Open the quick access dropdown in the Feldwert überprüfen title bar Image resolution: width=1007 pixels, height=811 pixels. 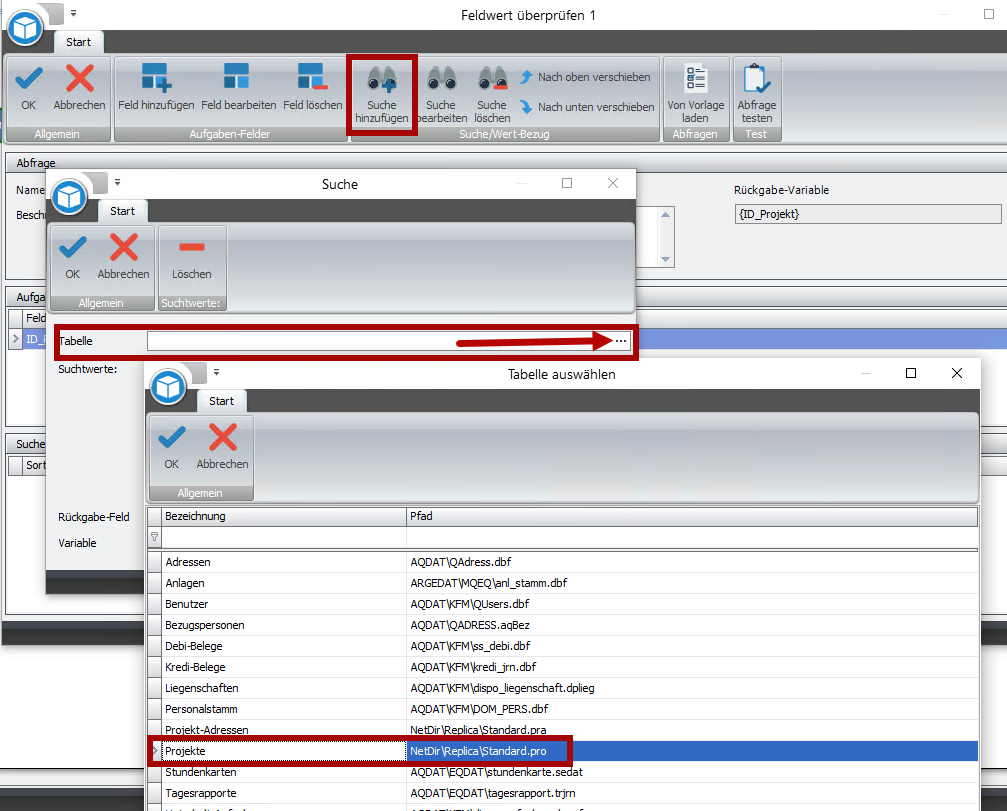73,13
